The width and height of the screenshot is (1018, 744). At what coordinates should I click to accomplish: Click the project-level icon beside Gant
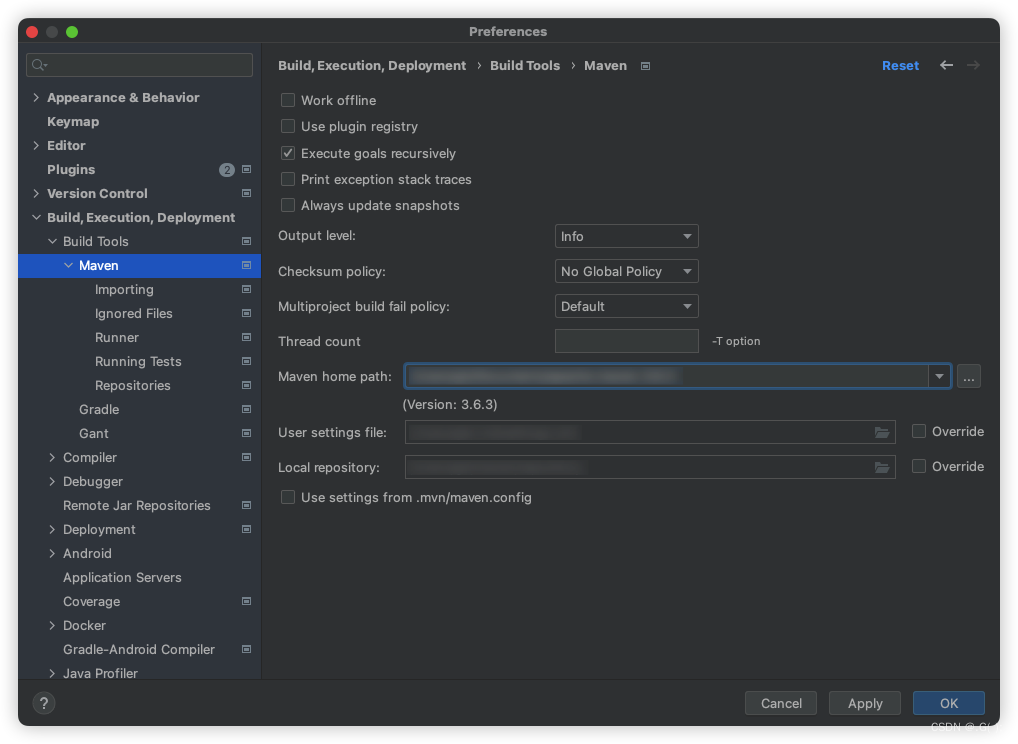click(x=247, y=434)
